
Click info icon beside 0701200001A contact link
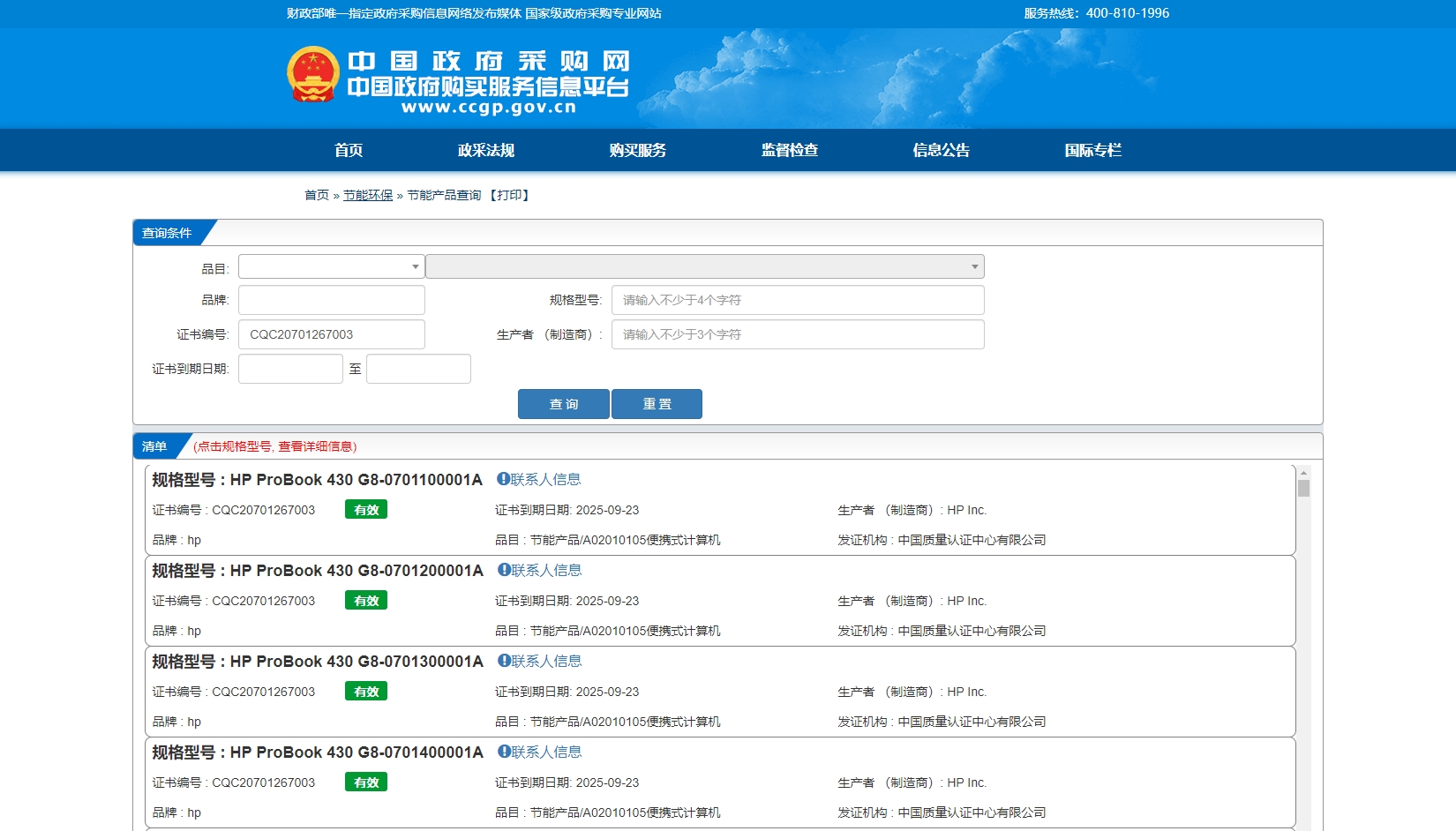pos(504,570)
